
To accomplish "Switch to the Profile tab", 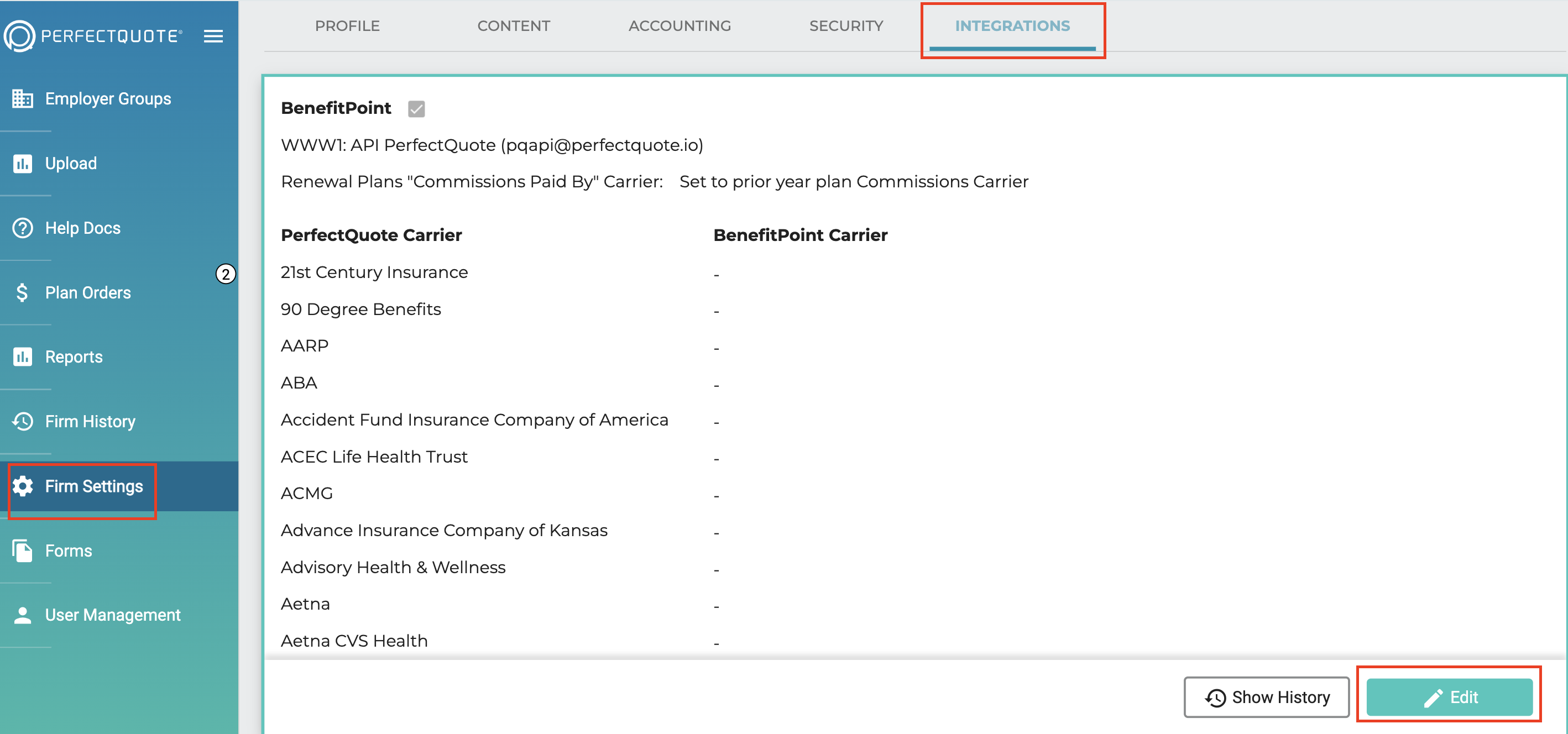I will point(347,25).
